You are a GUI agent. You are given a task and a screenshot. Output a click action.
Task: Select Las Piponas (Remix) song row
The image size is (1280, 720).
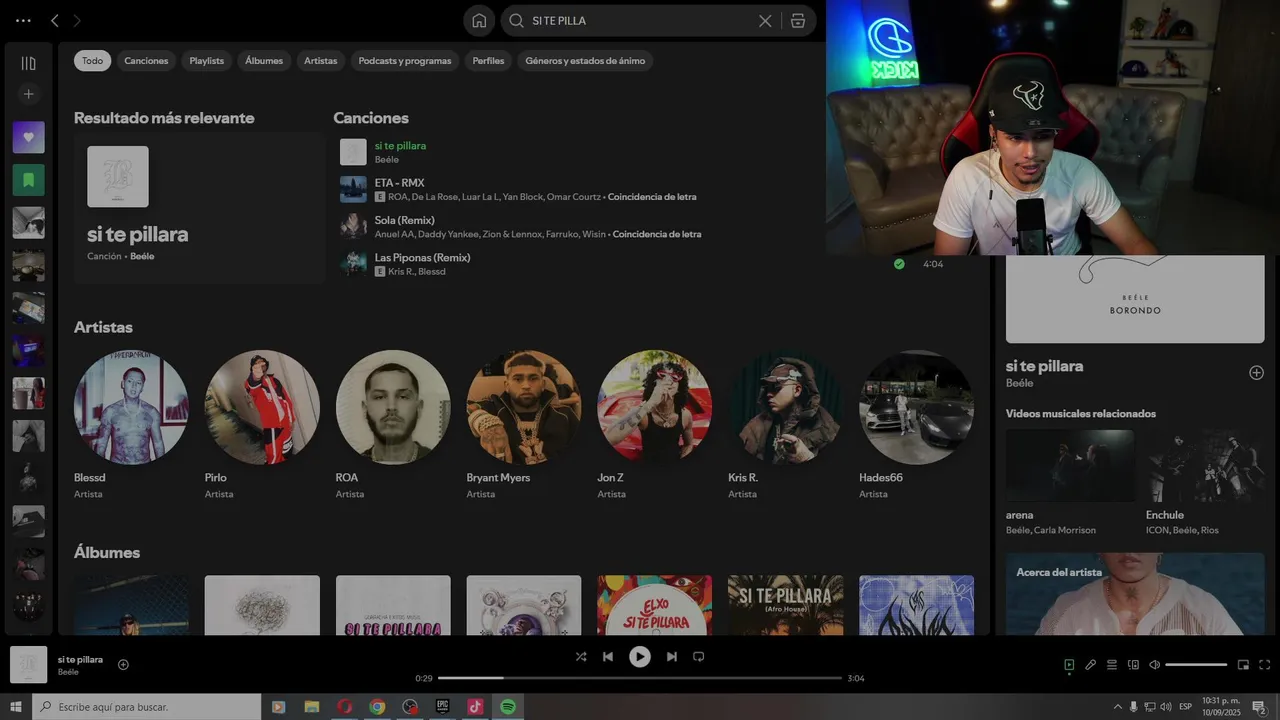(640, 264)
